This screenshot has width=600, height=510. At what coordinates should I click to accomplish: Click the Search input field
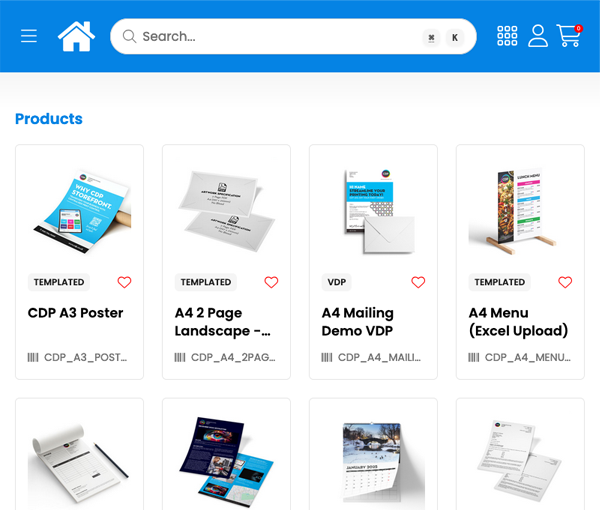[270, 37]
